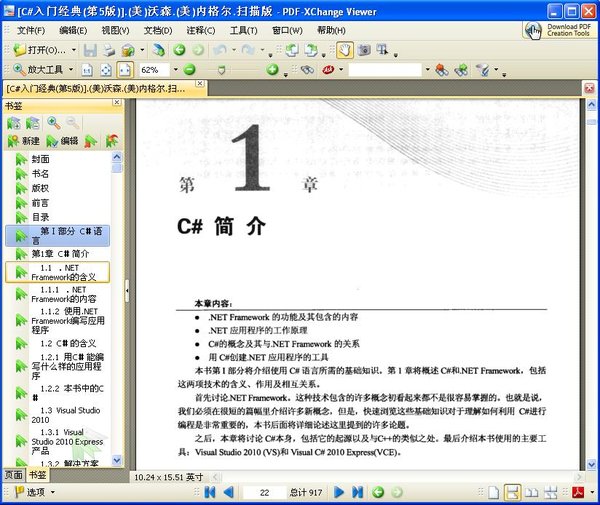Open the scan icon dropdown arrow

pyautogui.click(x=142, y=50)
